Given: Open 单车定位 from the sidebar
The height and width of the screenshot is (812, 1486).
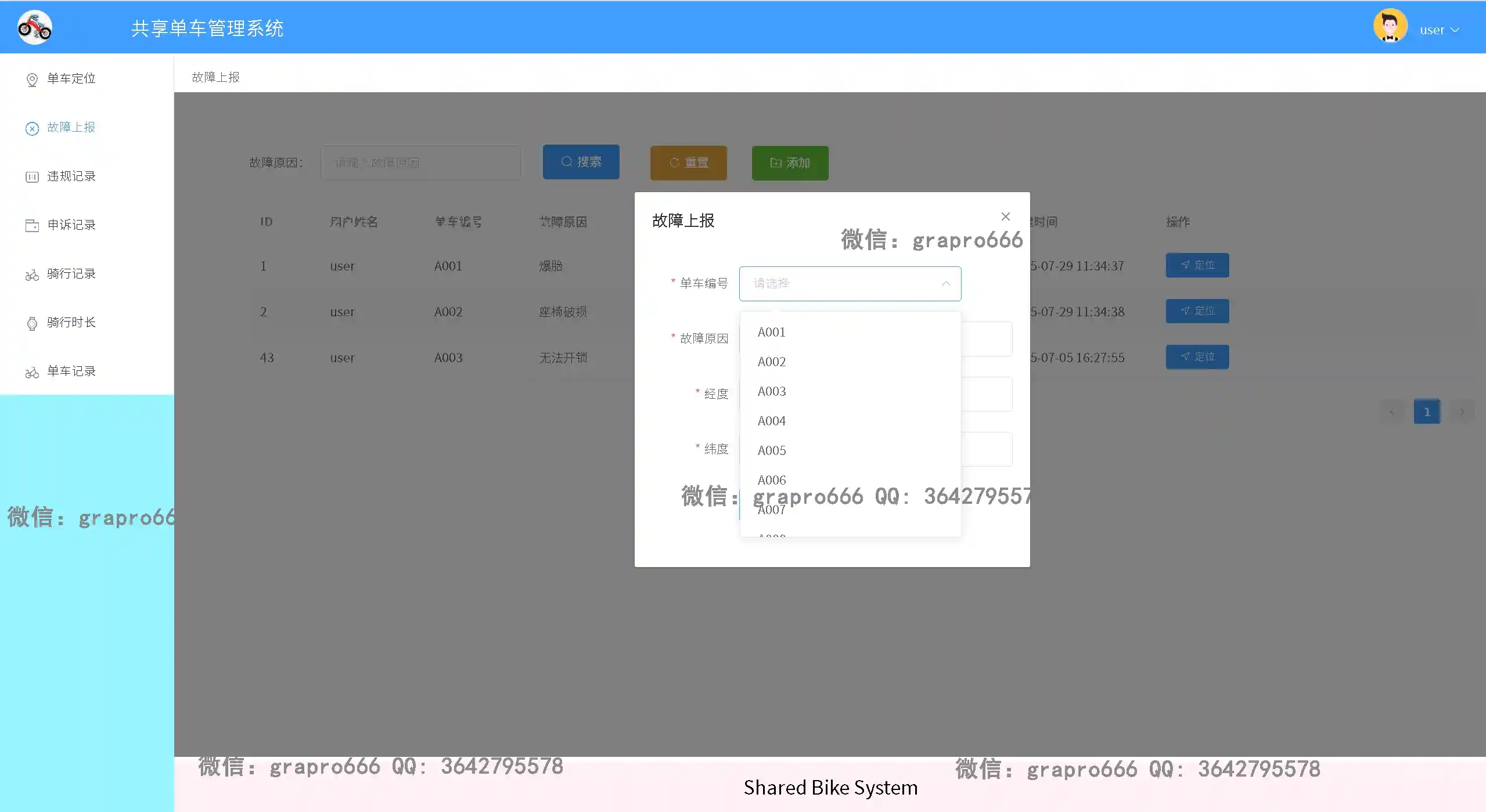Looking at the screenshot, I should click(x=71, y=78).
